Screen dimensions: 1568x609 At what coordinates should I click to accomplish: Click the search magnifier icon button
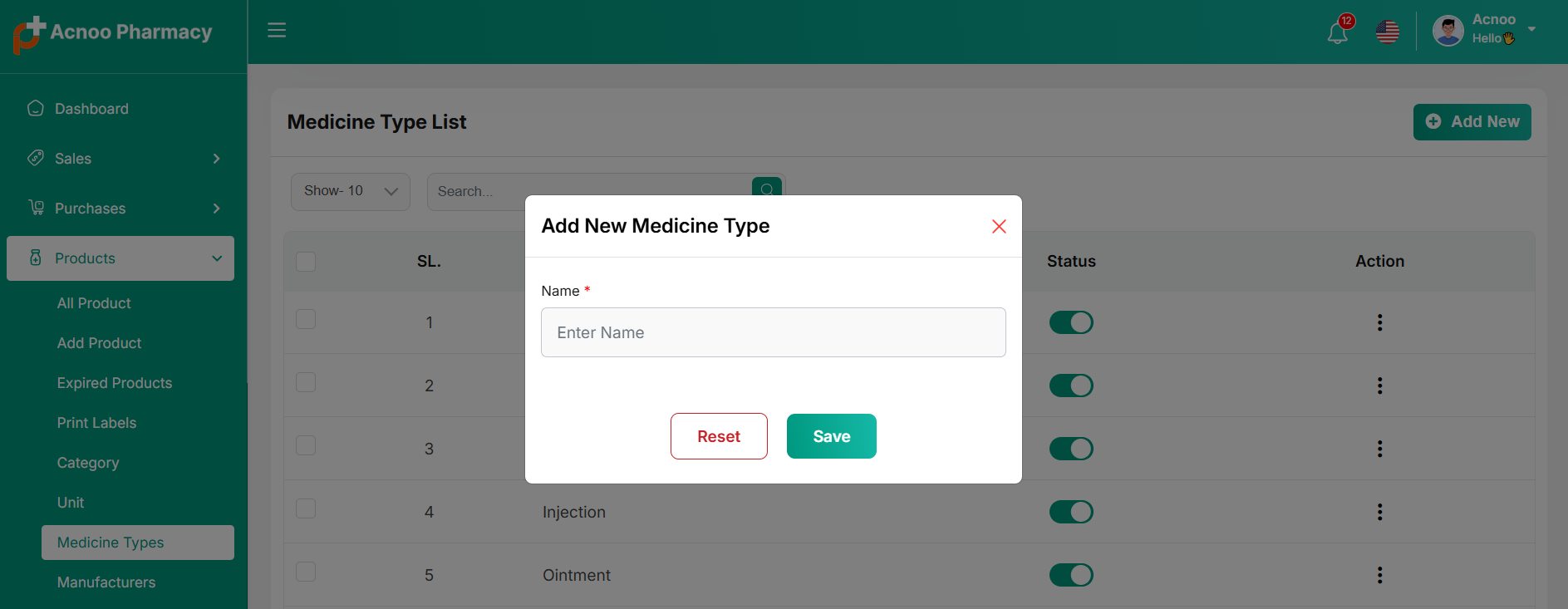coord(767,187)
